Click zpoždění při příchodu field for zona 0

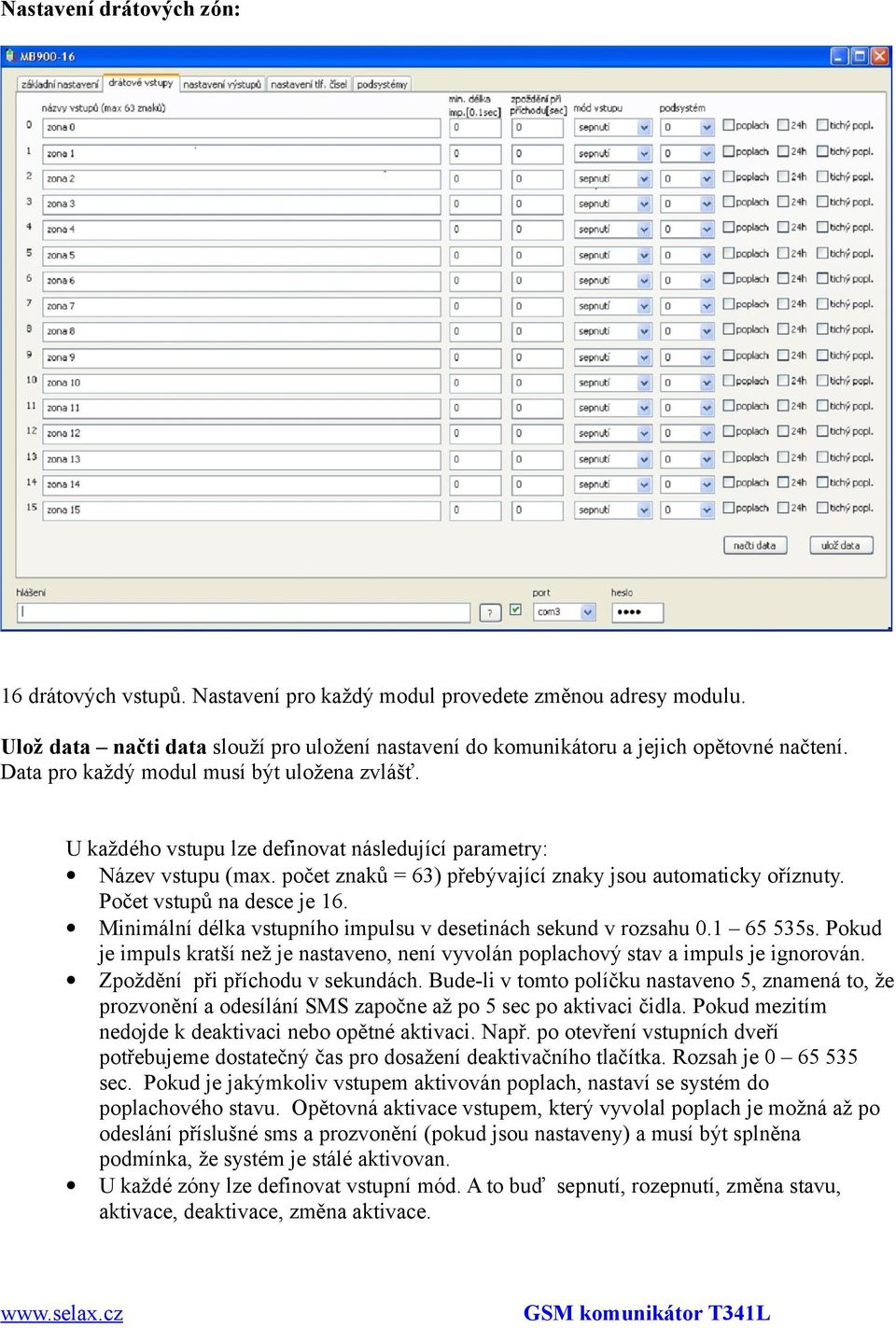click(x=538, y=127)
